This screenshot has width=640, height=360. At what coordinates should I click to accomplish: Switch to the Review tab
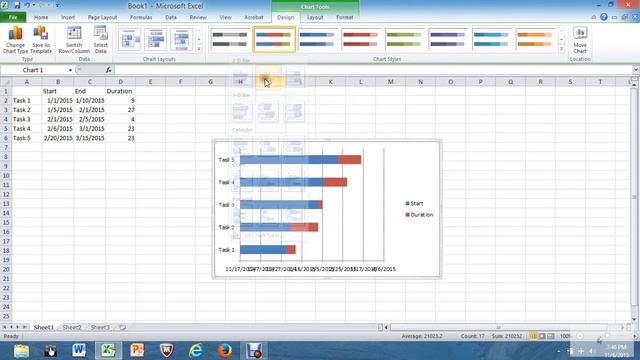click(198, 17)
